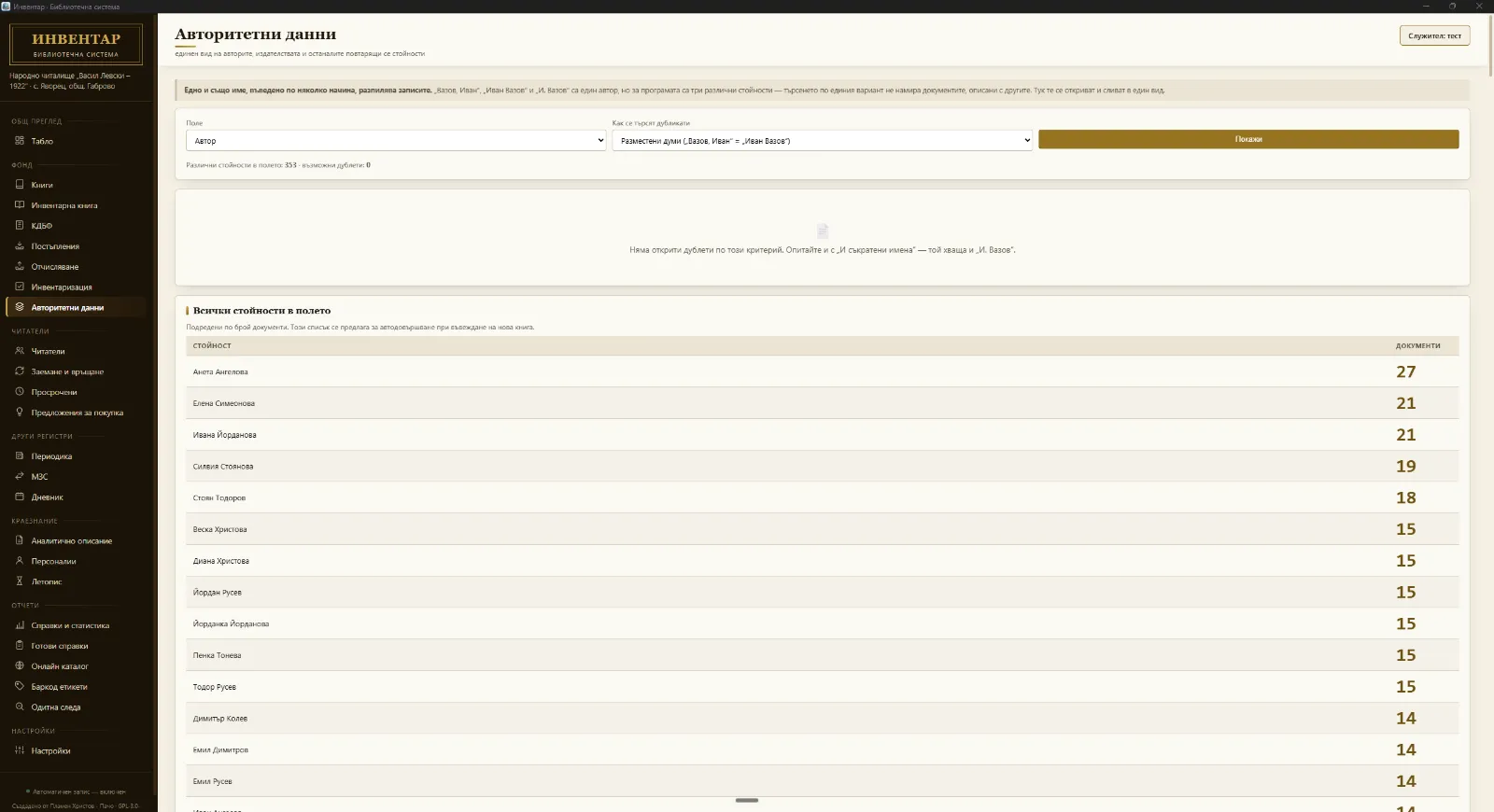Click document count 27 for Анета Ангелова
Viewport: 1494px width, 812px height.
1406,371
